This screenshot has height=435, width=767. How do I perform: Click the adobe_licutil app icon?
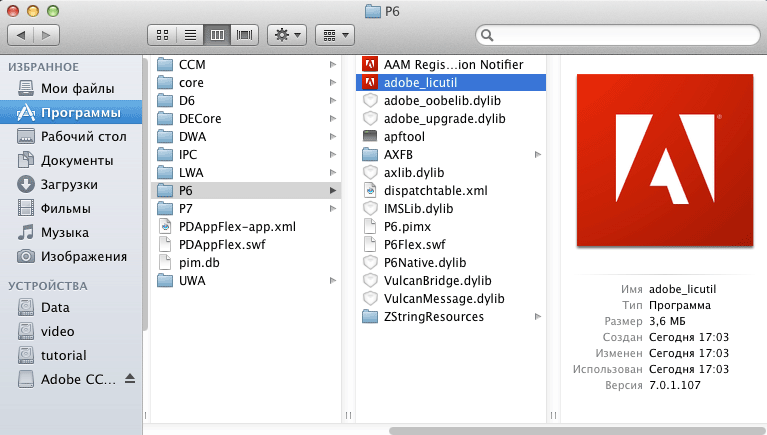point(370,83)
